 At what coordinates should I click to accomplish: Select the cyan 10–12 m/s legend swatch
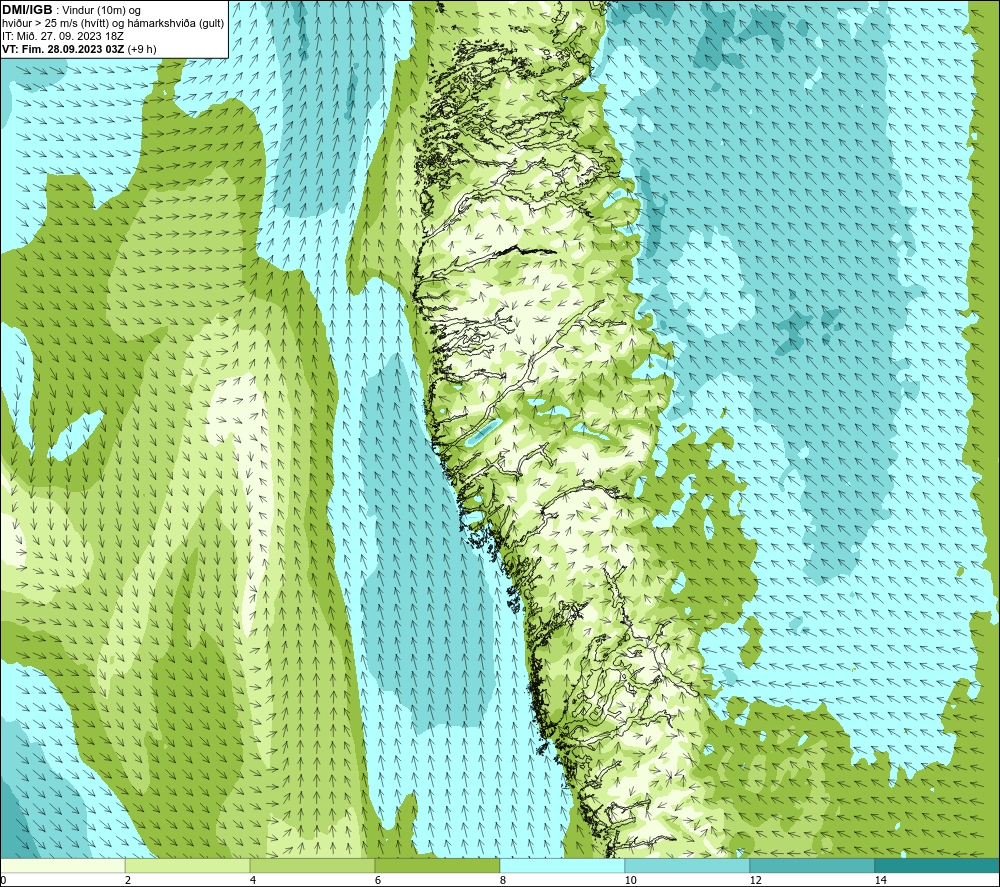pos(688,865)
